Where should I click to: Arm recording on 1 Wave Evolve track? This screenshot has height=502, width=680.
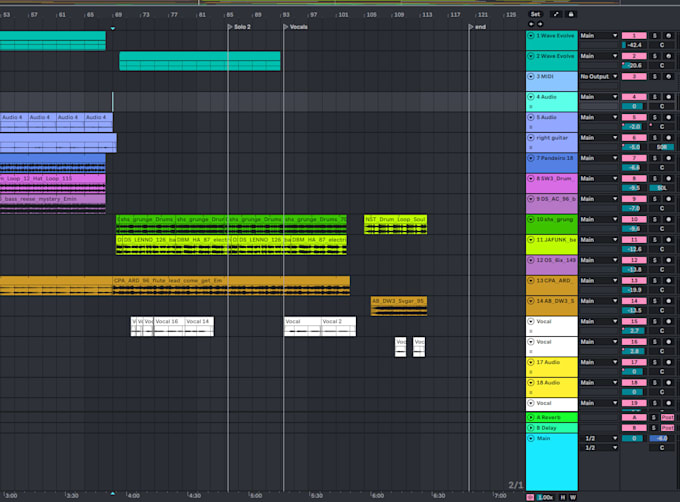668,36
